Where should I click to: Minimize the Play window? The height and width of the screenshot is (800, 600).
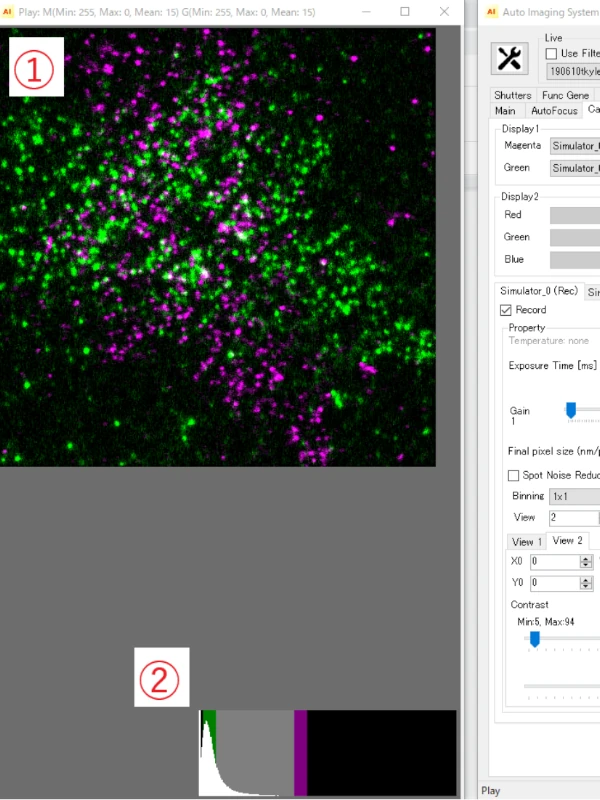pyautogui.click(x=366, y=11)
